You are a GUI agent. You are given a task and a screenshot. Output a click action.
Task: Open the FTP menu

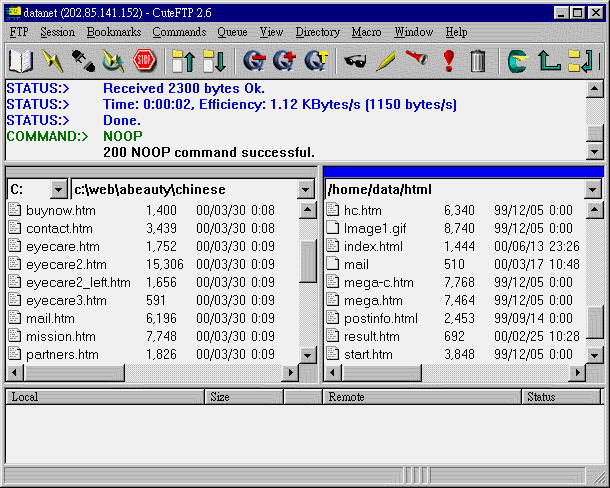tap(19, 32)
